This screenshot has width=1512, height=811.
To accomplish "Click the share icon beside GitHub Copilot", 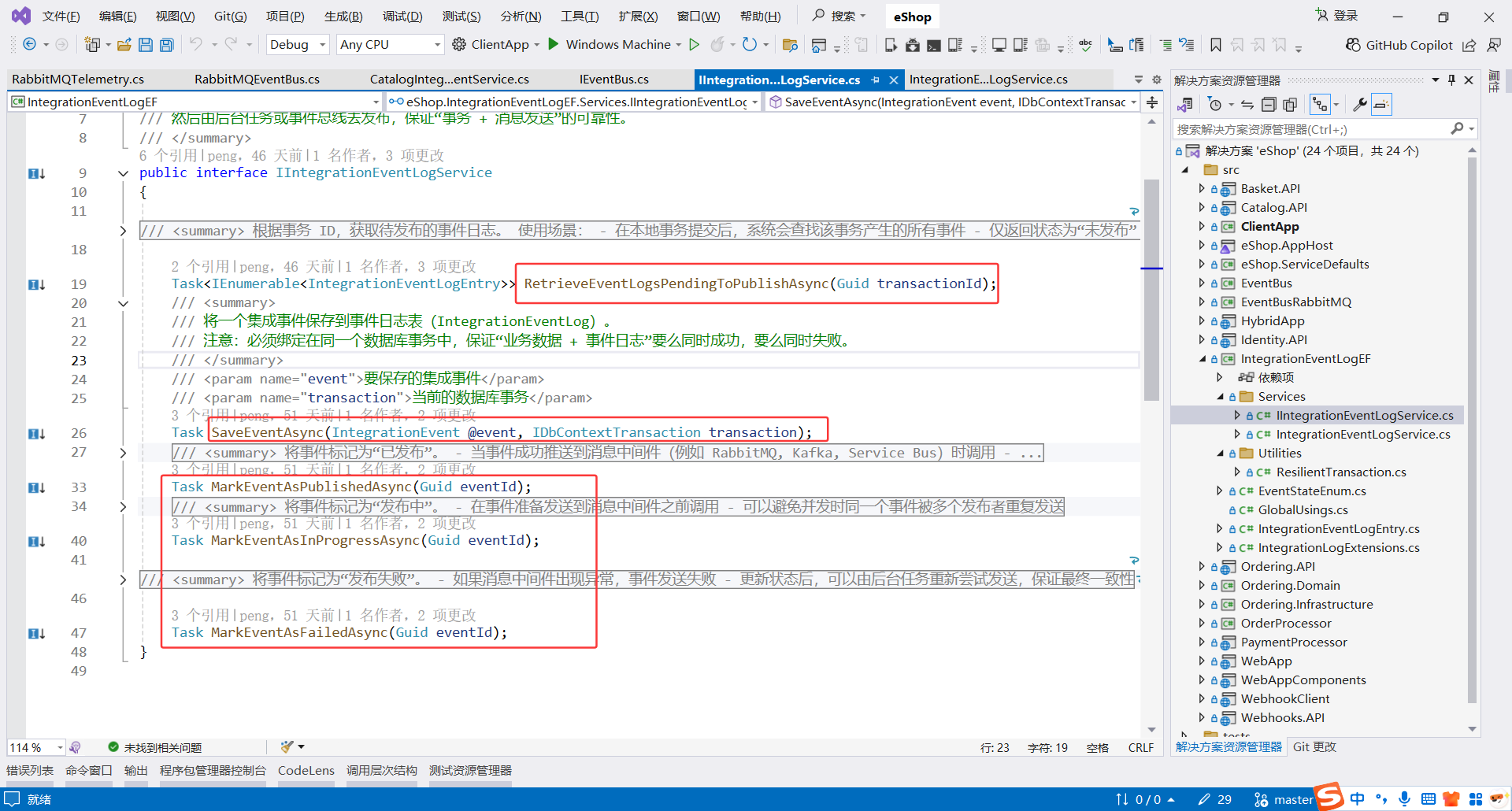I will click(x=1469, y=45).
